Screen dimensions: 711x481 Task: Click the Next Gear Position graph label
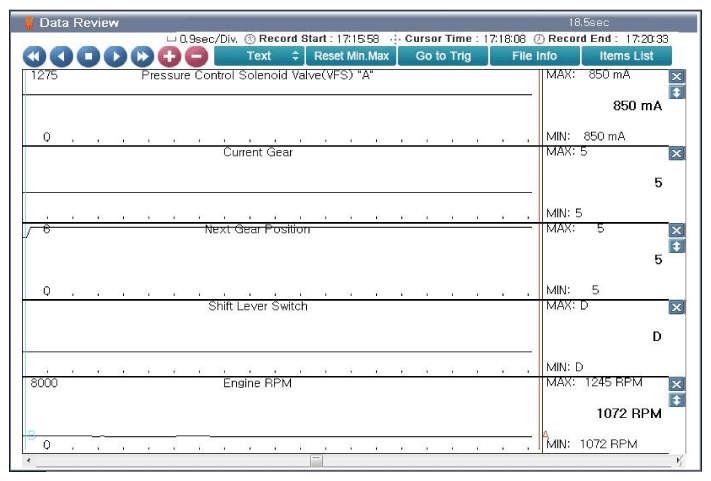tap(258, 229)
